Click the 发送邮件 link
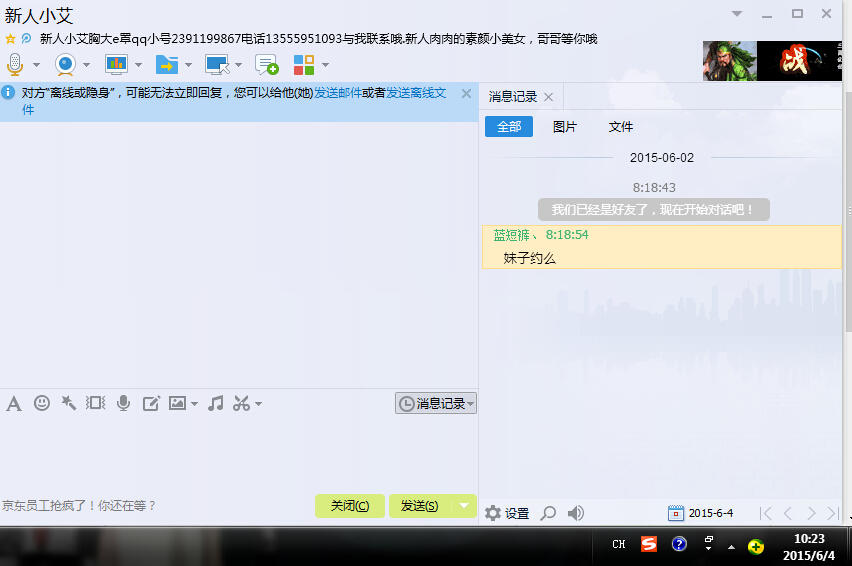The height and width of the screenshot is (566, 852). [337, 93]
